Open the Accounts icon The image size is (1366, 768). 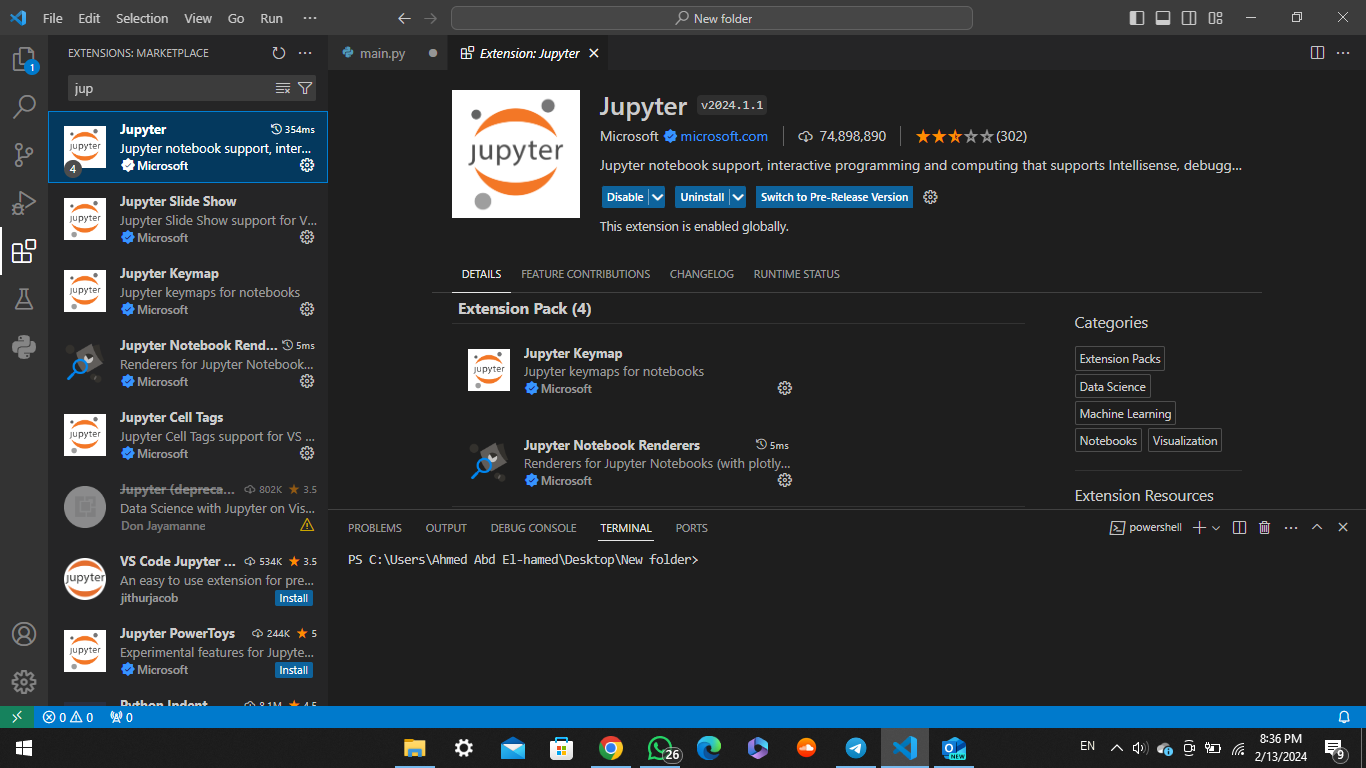click(24, 635)
